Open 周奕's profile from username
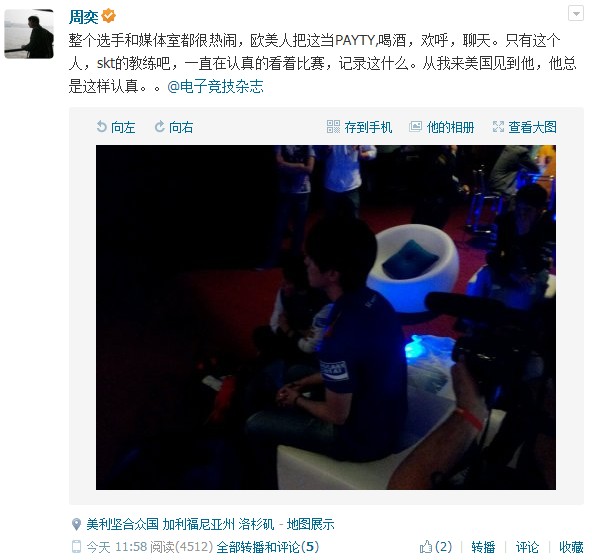 [84, 17]
